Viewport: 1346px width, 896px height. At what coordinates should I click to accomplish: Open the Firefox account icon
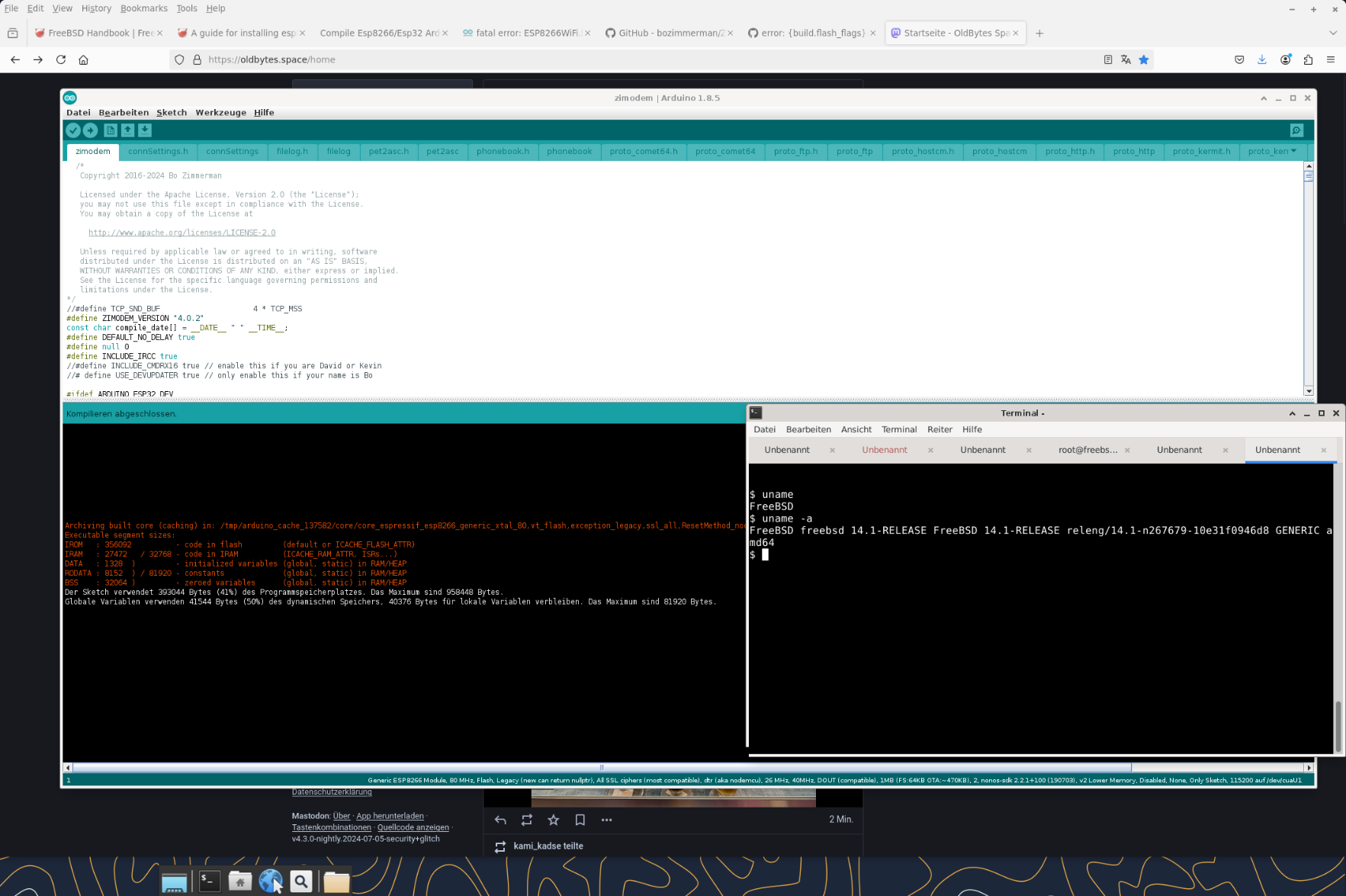1286,59
